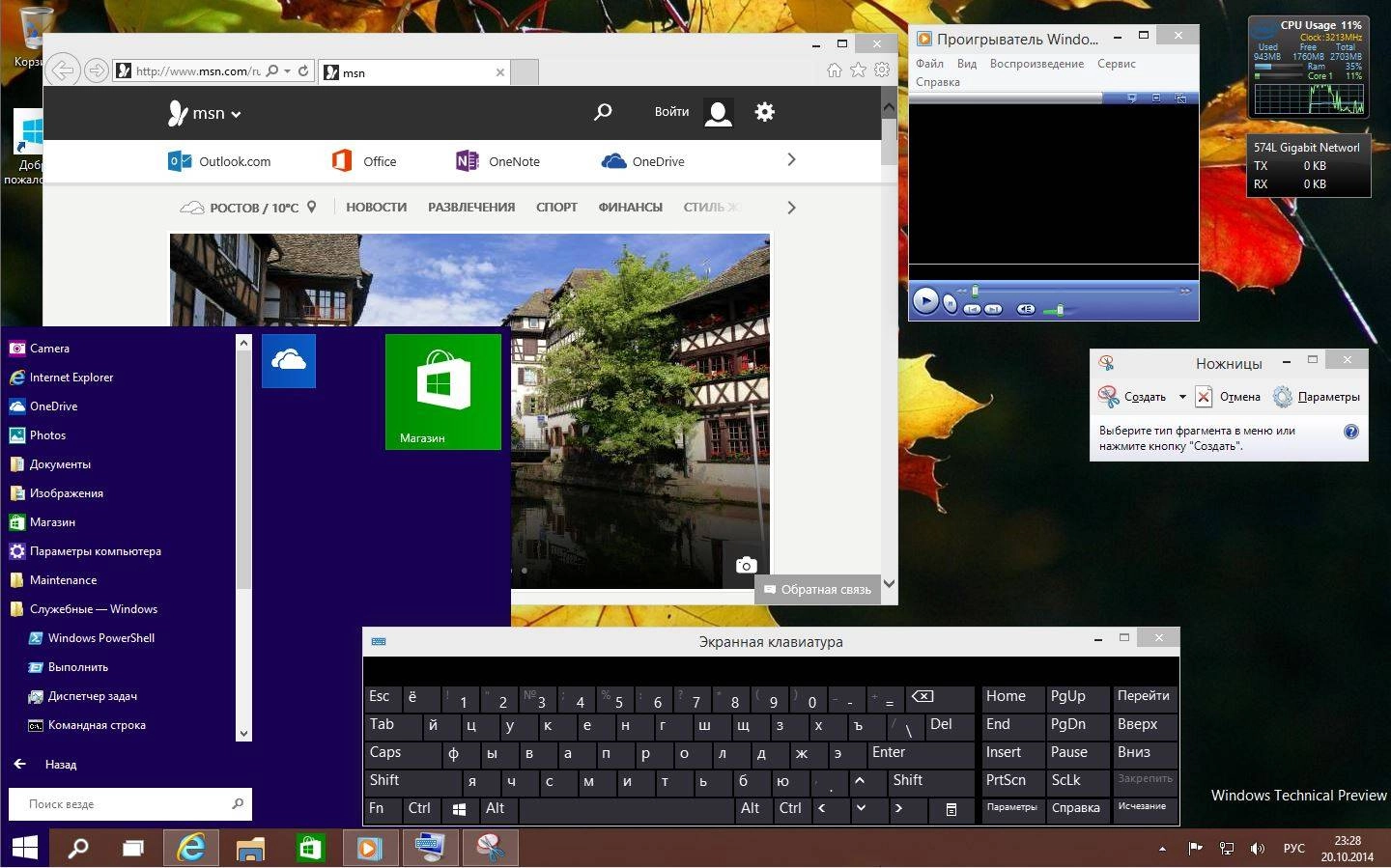
Task: Click the Internet Explorer forward arrow button
Action: tap(96, 70)
